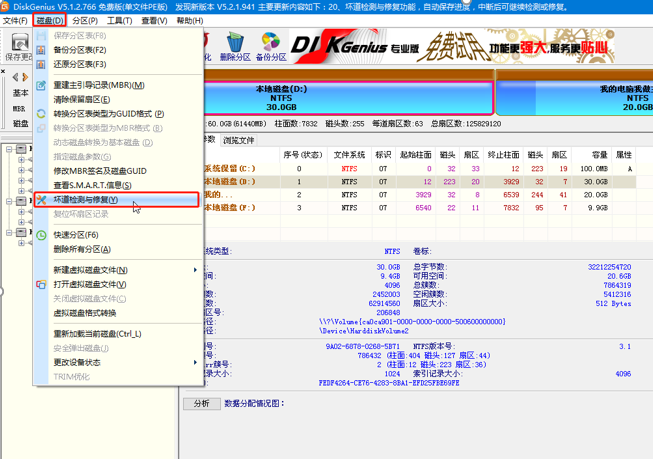Open the 工具(T) menu in menu bar
The width and height of the screenshot is (653, 459).
(119, 20)
